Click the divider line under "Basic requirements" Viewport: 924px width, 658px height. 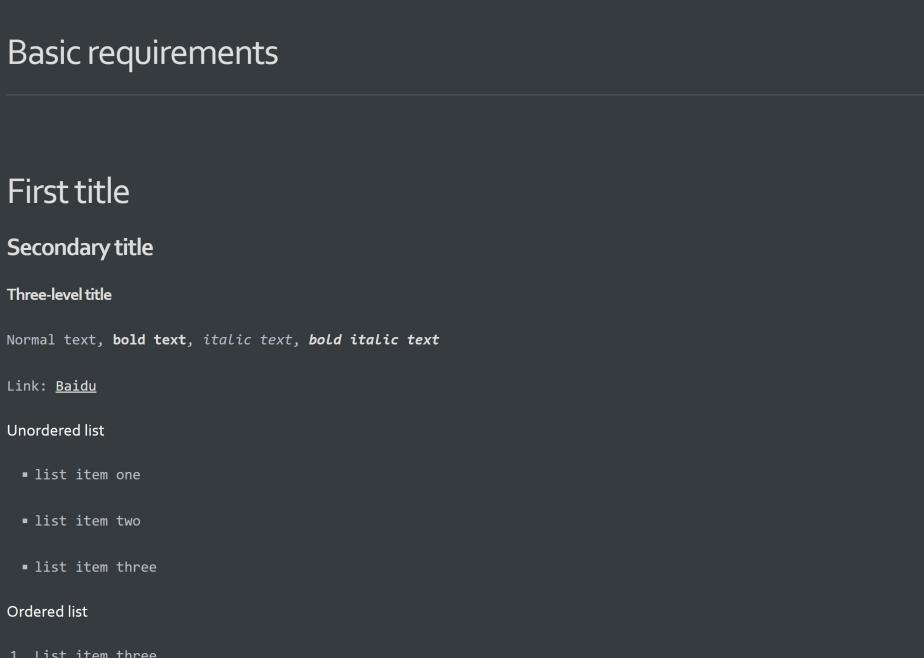coord(462,95)
